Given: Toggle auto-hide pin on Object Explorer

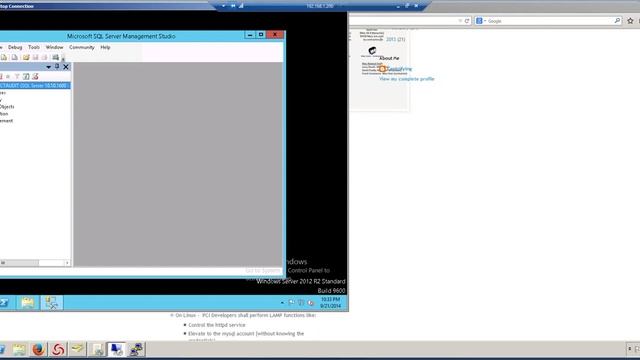Looking at the screenshot, I should pyautogui.click(x=57, y=67).
